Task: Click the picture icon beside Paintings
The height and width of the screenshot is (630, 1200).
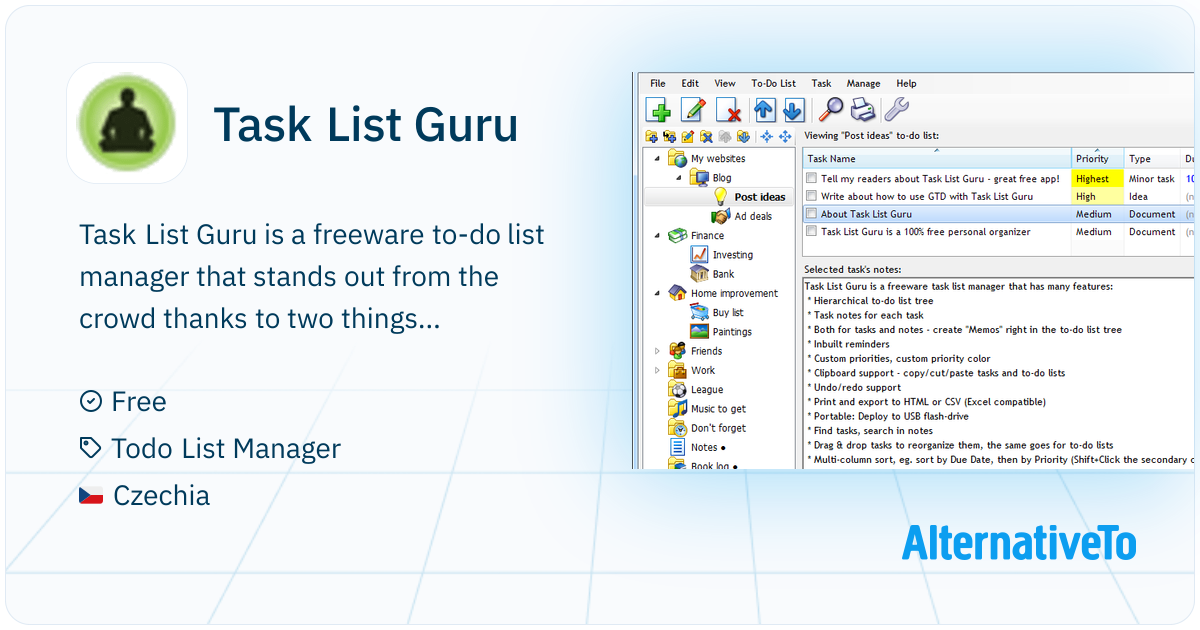Action: (699, 331)
